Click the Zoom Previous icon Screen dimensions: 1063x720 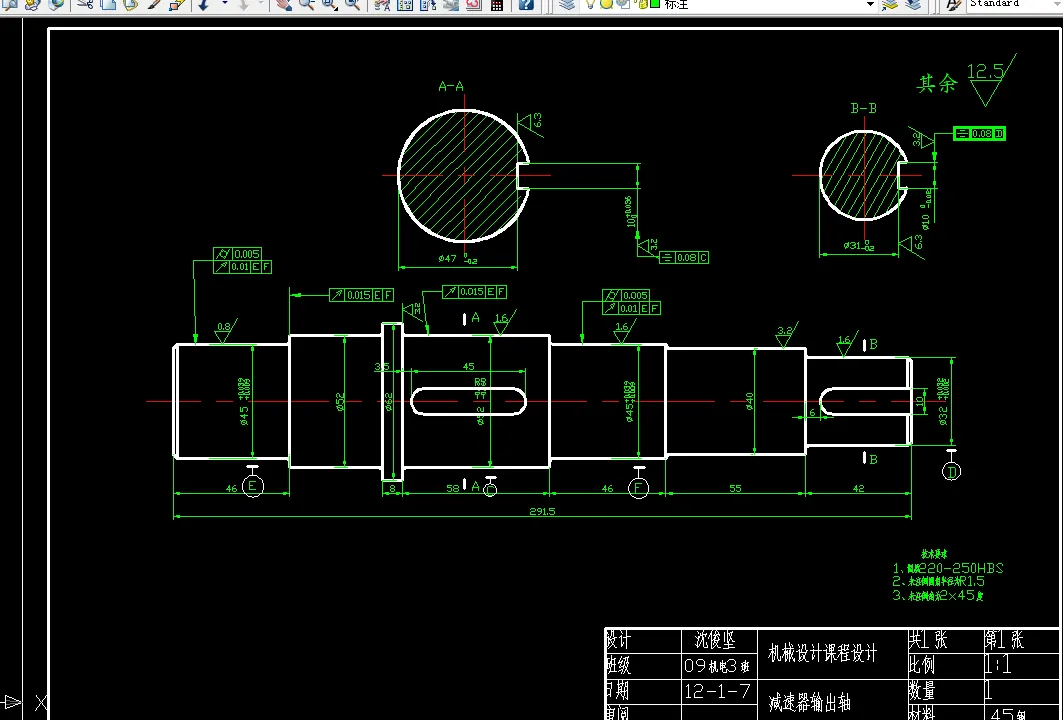353,5
